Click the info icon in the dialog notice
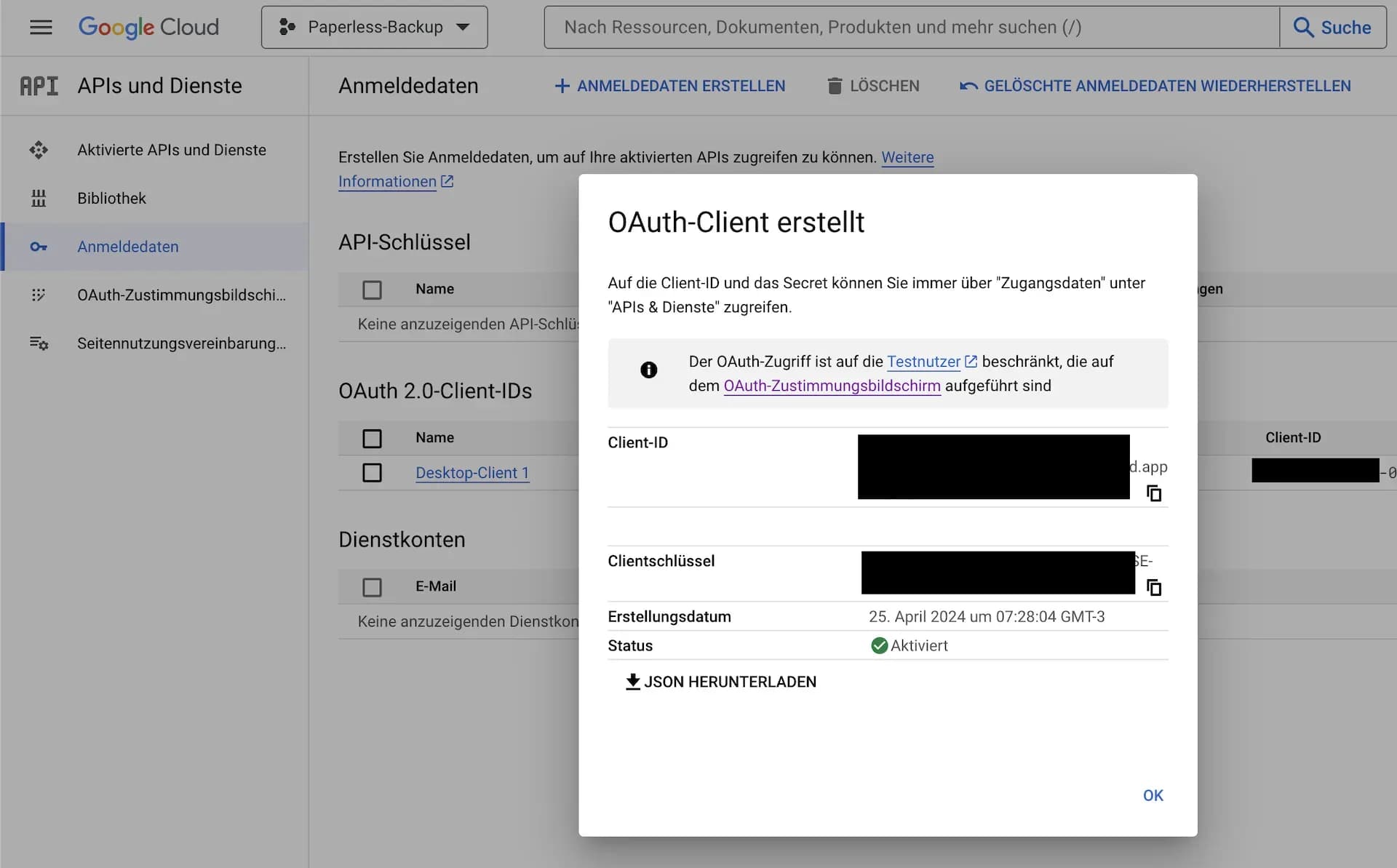 (x=648, y=370)
